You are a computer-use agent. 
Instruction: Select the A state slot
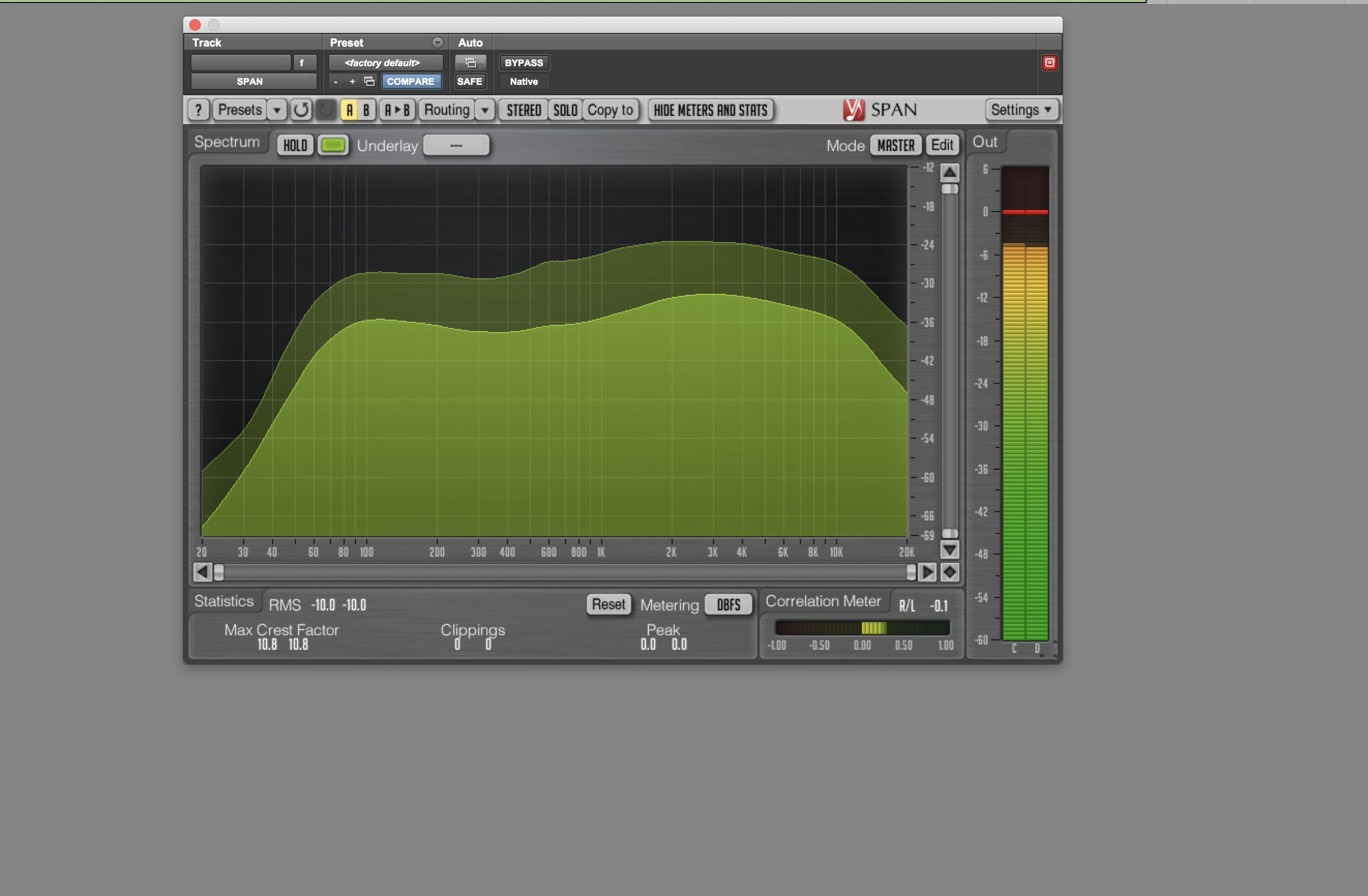[349, 110]
